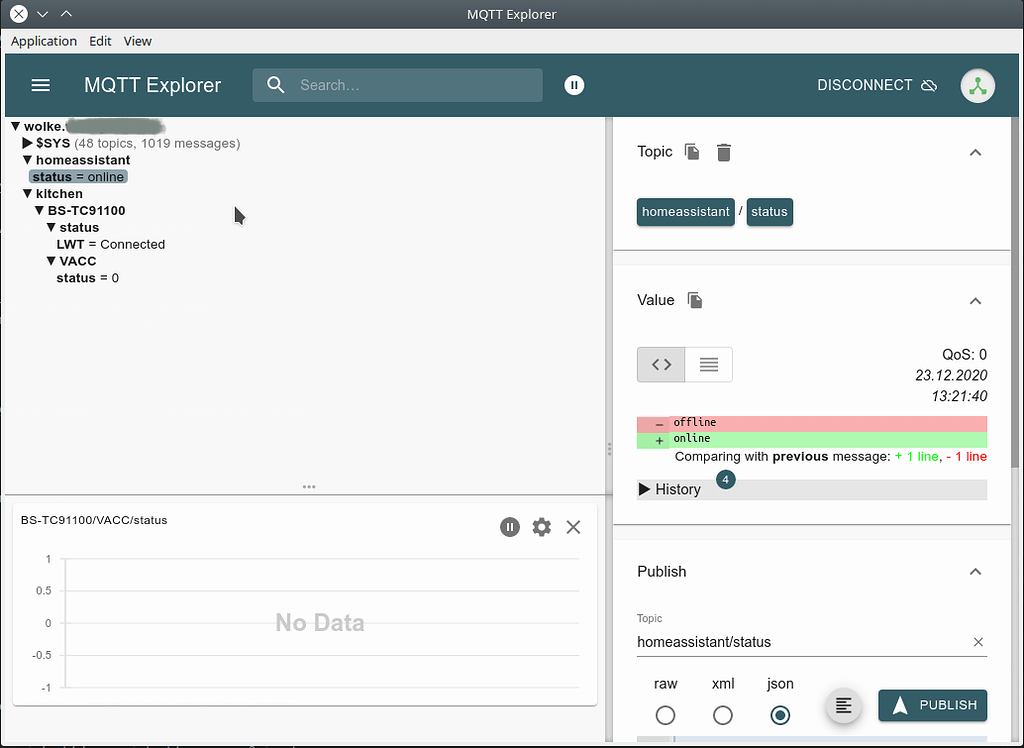Expand the $SYS topic tree
This screenshot has width=1024, height=748.
[x=27, y=143]
